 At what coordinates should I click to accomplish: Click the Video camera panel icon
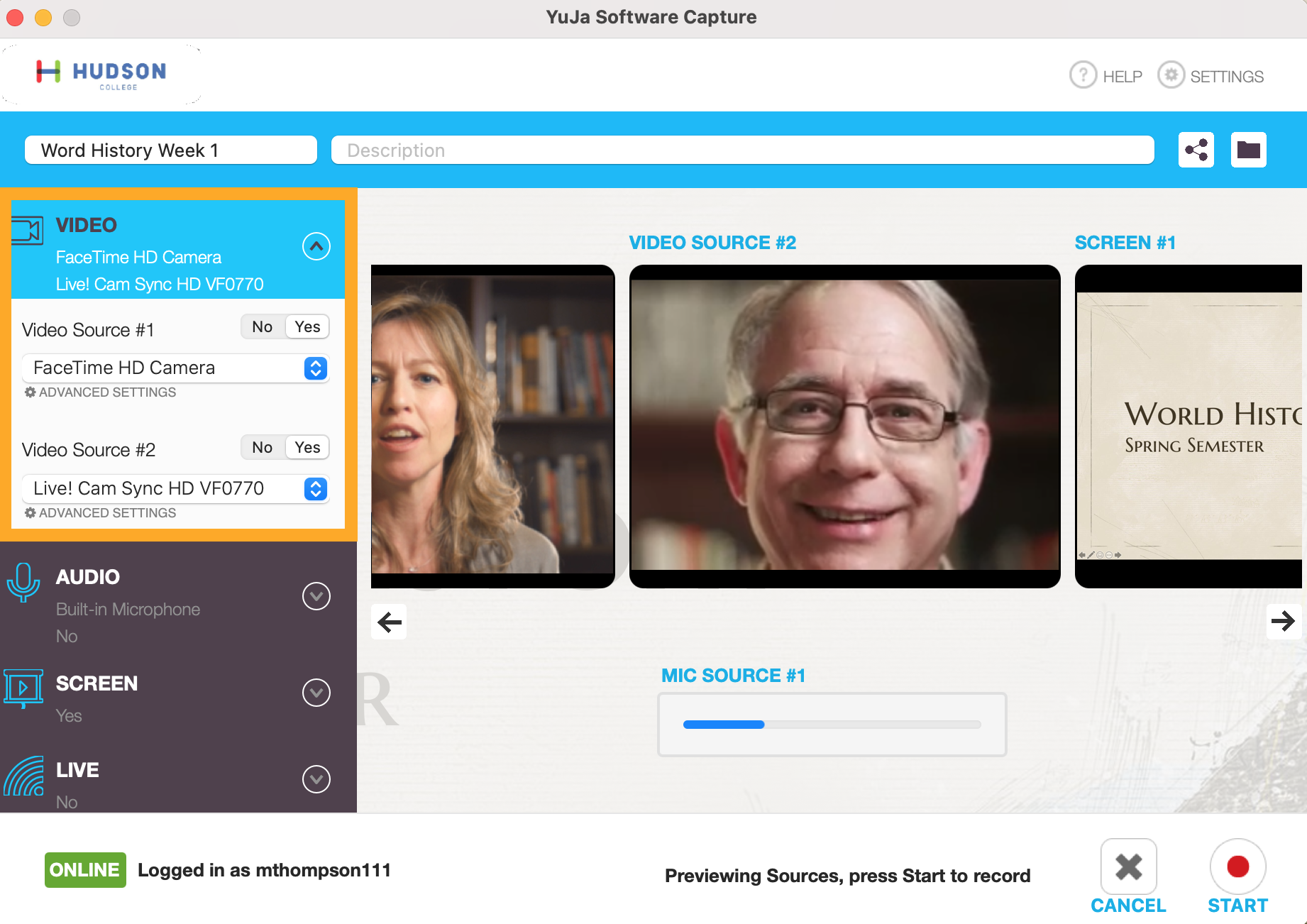[28, 231]
